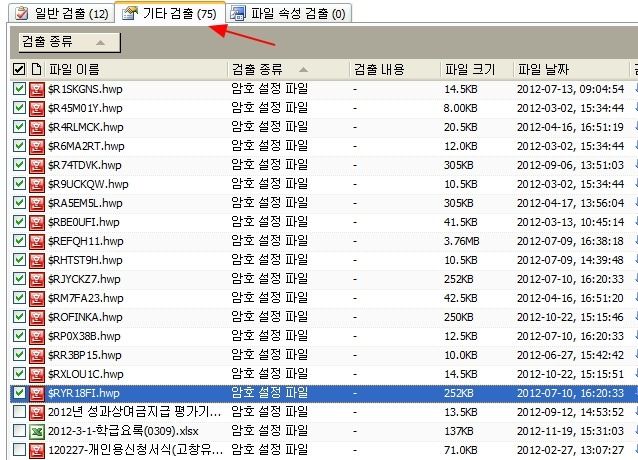Click the file type icon column header

(37, 69)
